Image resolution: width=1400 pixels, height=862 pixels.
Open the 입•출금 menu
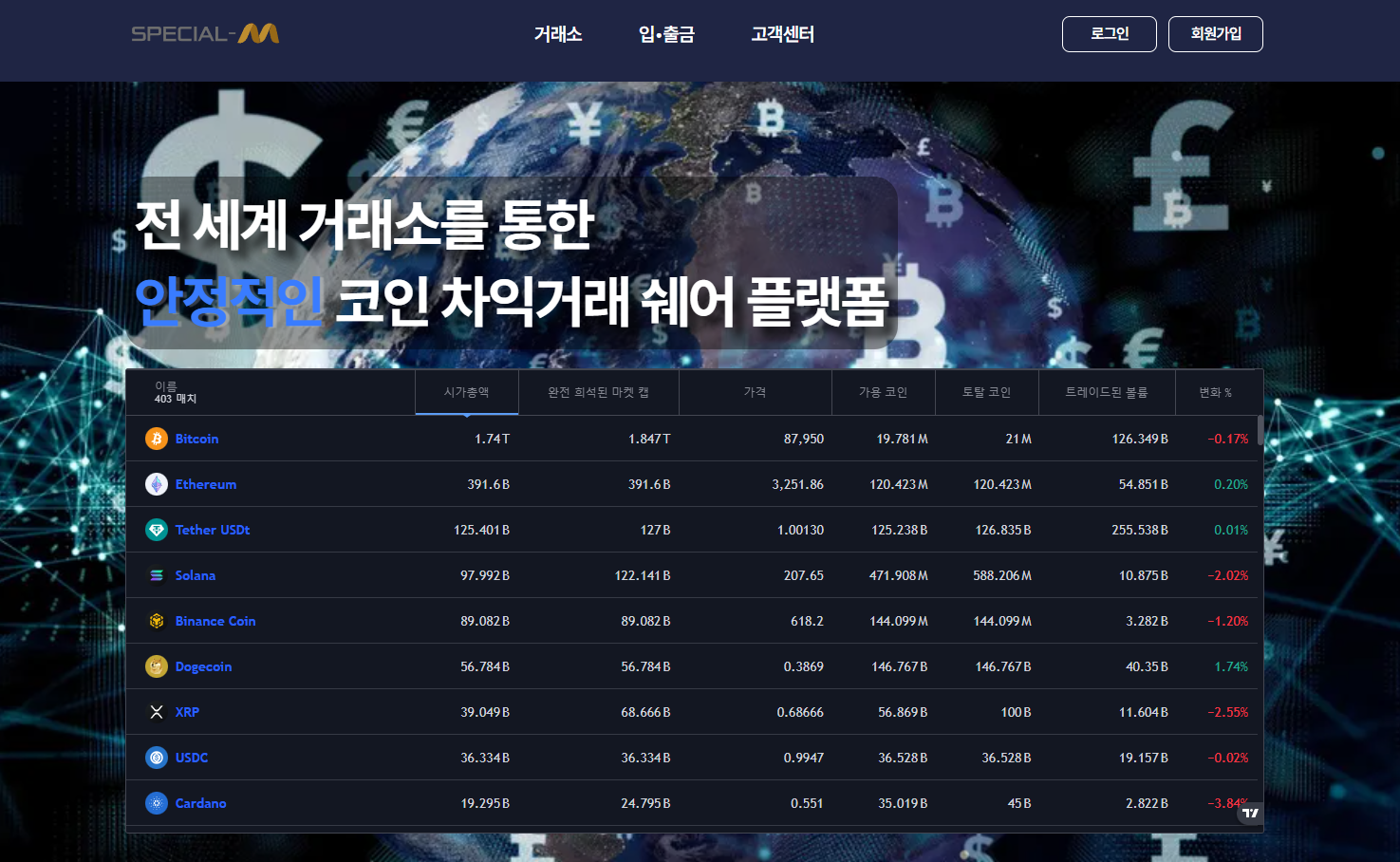click(666, 34)
